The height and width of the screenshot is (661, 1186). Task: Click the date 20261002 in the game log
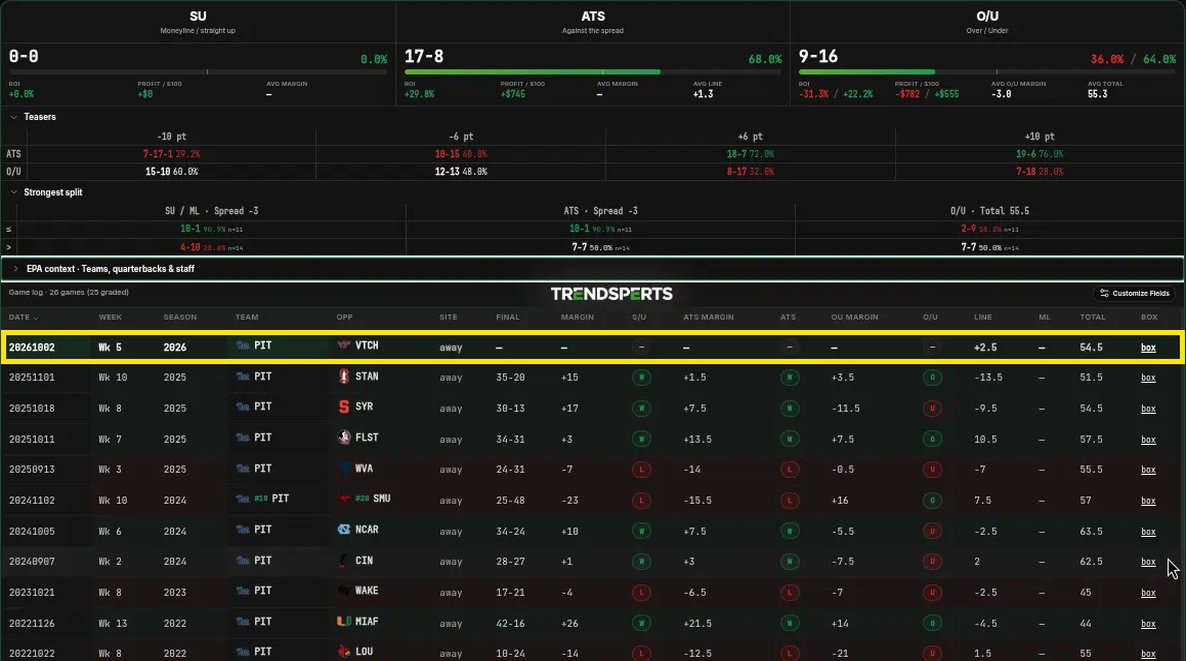point(32,347)
